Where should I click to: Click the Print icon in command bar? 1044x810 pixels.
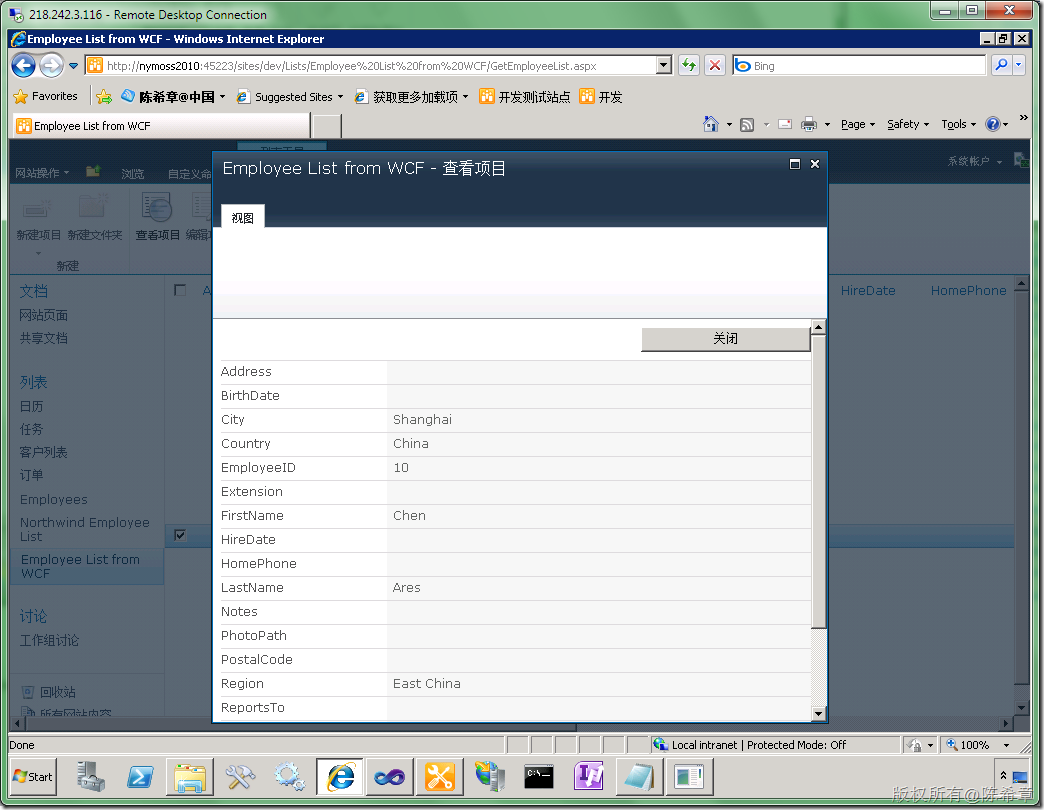coord(809,124)
